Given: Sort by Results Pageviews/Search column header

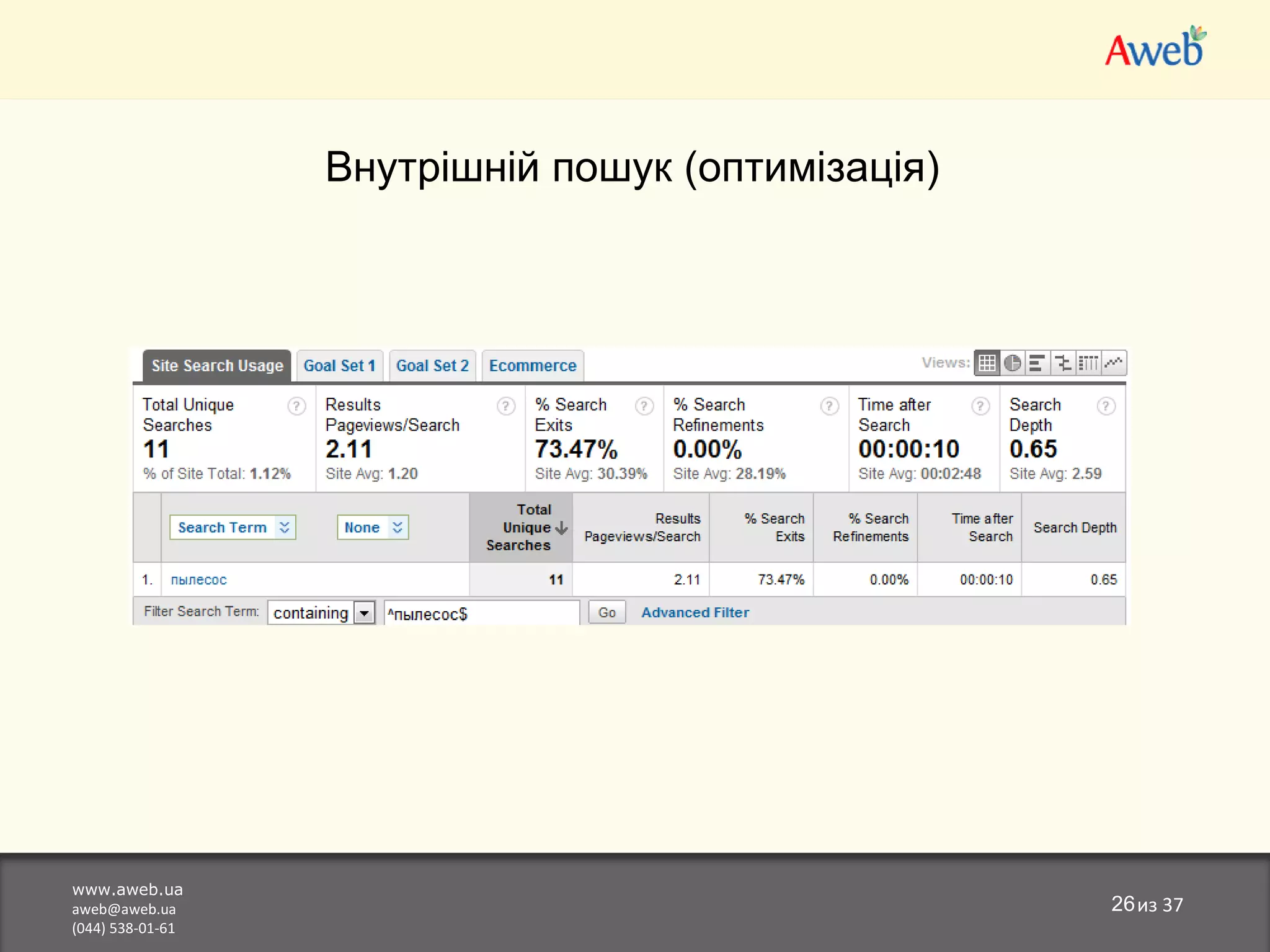Looking at the screenshot, I should (x=641, y=527).
